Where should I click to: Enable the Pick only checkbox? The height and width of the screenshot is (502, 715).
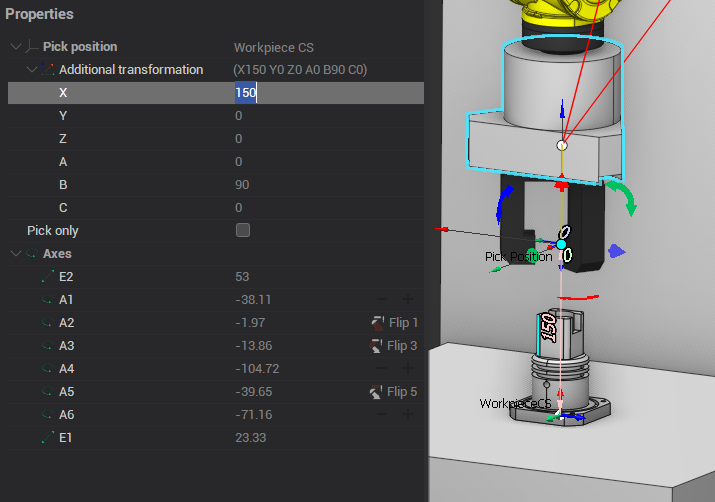pos(242,231)
